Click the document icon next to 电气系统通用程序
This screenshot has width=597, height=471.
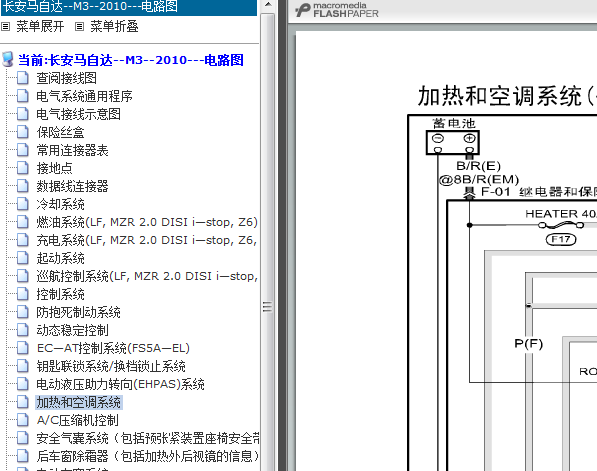(x=23, y=96)
